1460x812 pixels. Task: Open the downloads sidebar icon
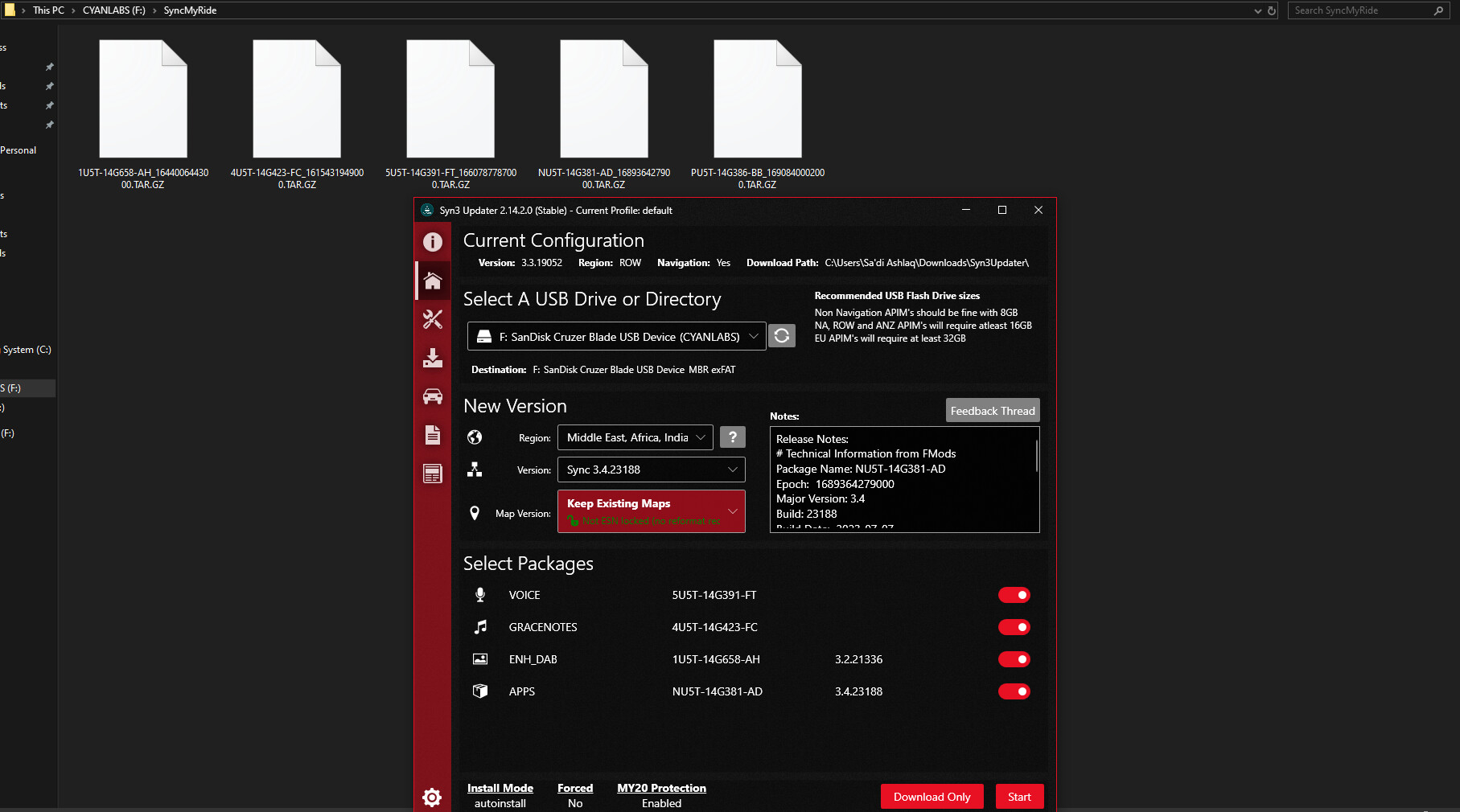coord(433,358)
